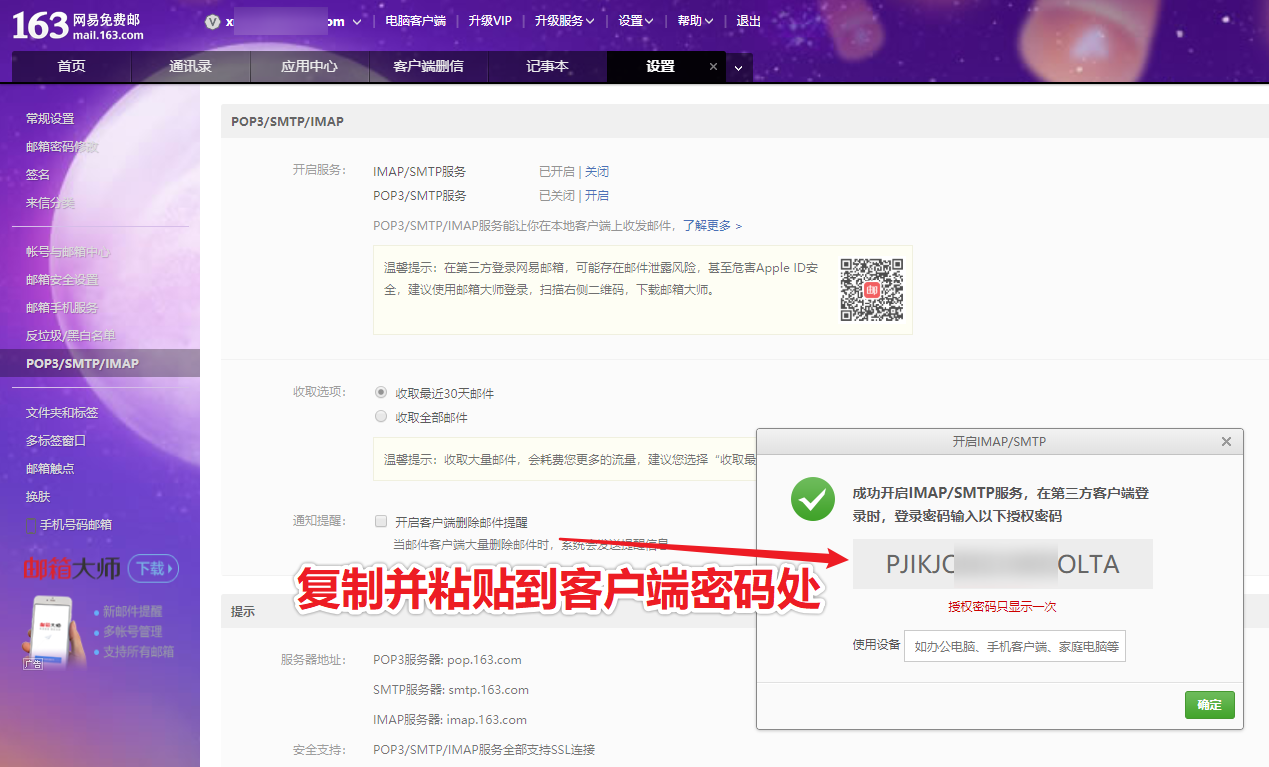Open 邮箱安全设置 in the sidebar
This screenshot has width=1269, height=767.
coord(62,280)
